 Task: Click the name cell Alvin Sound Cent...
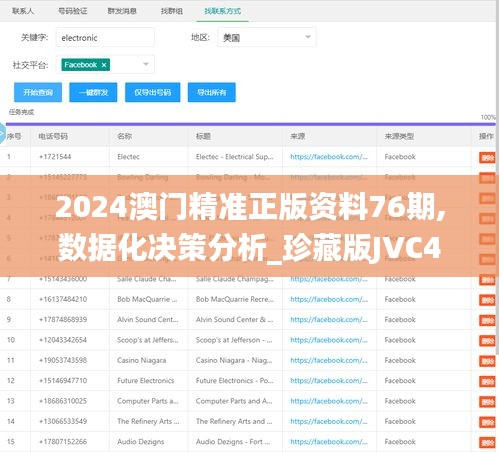pos(148,319)
